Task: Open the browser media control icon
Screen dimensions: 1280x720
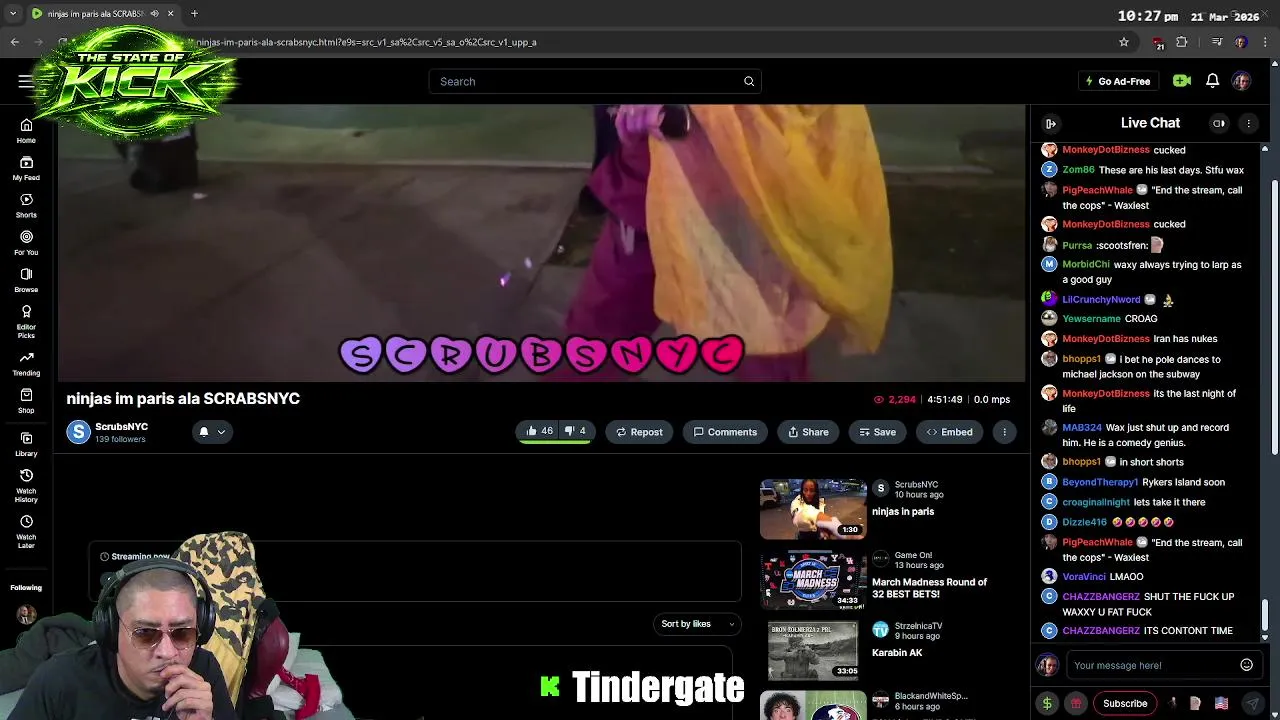Action: click(1216, 42)
